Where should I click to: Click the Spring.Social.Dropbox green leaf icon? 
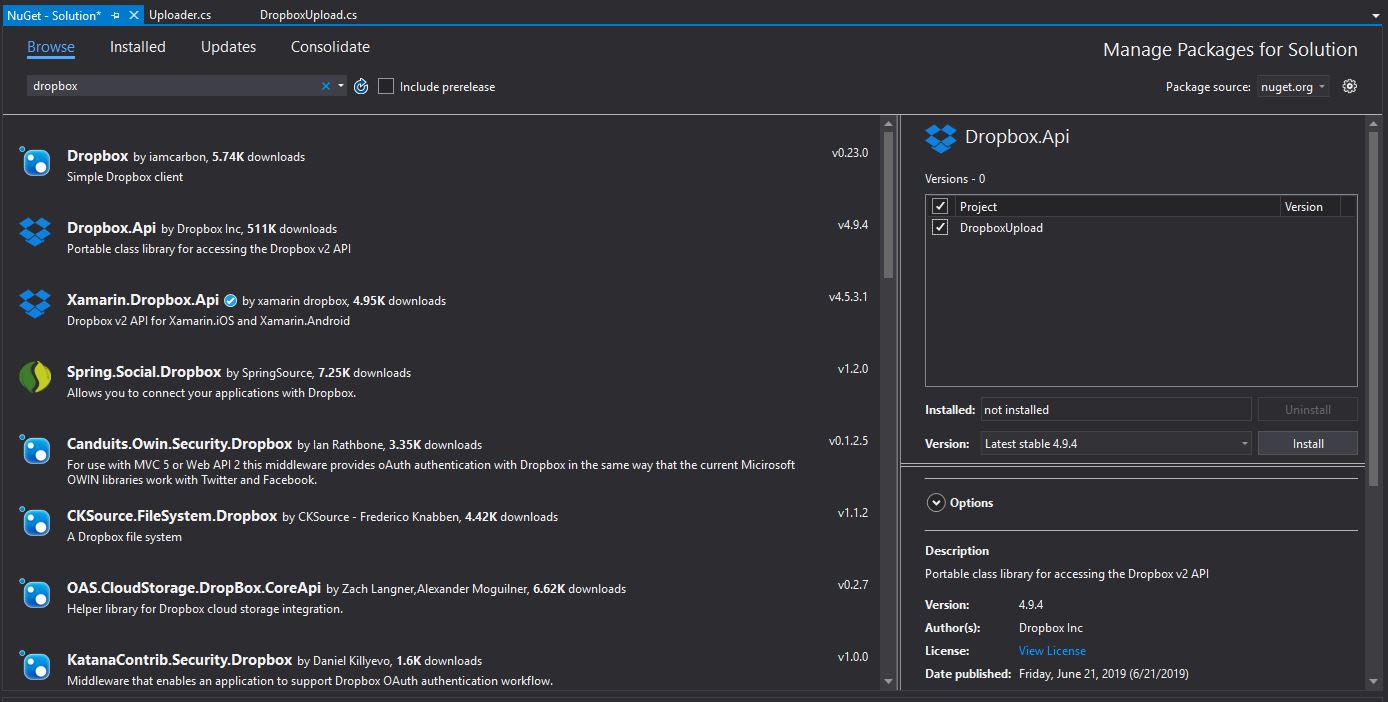35,377
